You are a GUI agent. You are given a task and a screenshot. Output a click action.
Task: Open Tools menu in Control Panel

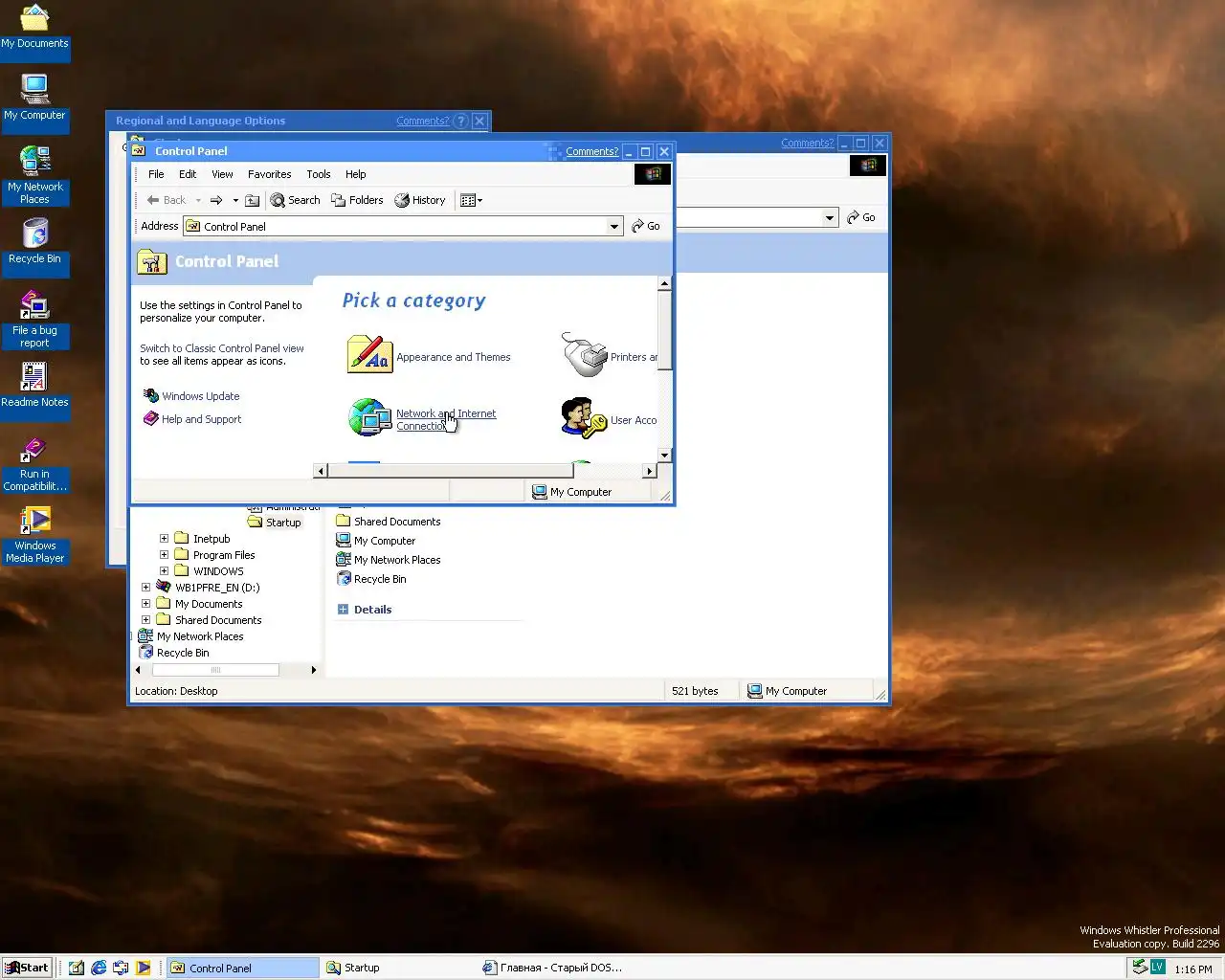(x=319, y=174)
